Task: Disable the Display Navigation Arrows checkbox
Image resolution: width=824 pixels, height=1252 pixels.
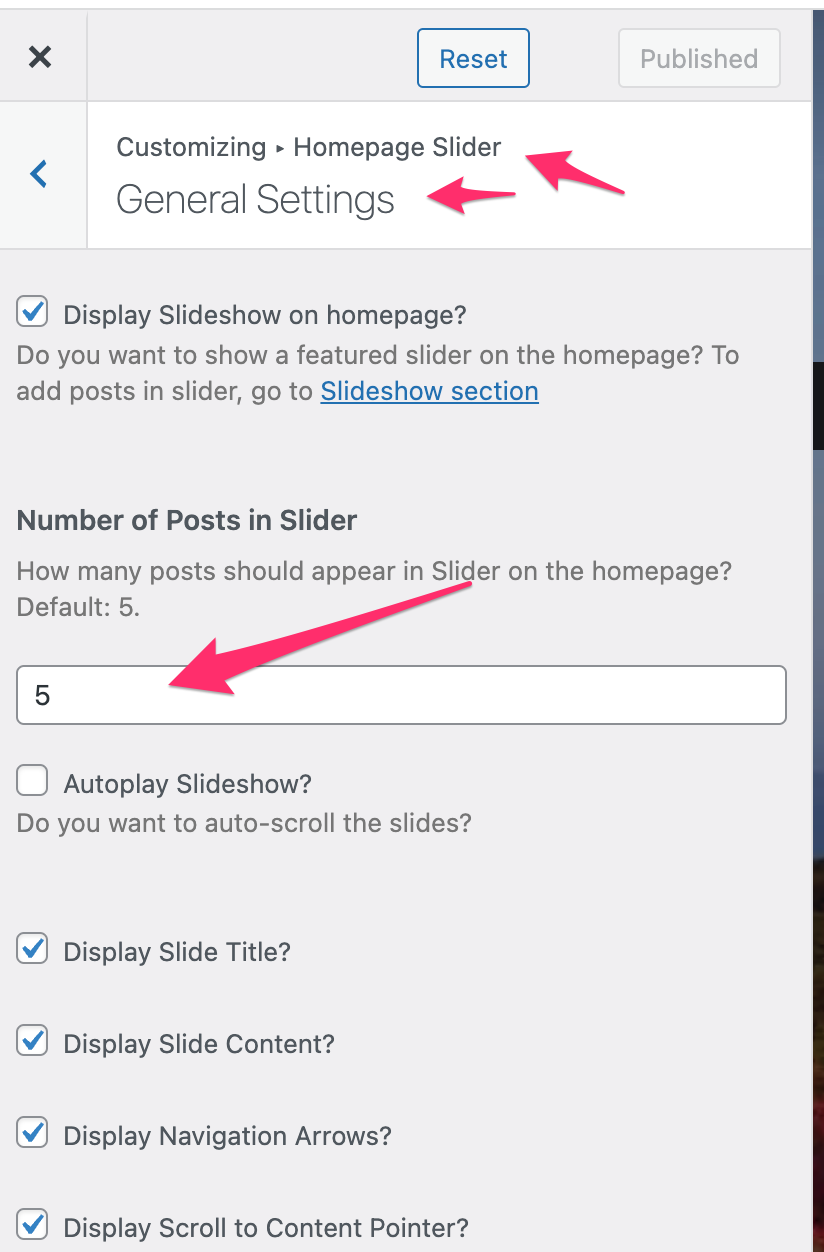Action: click(32, 1134)
